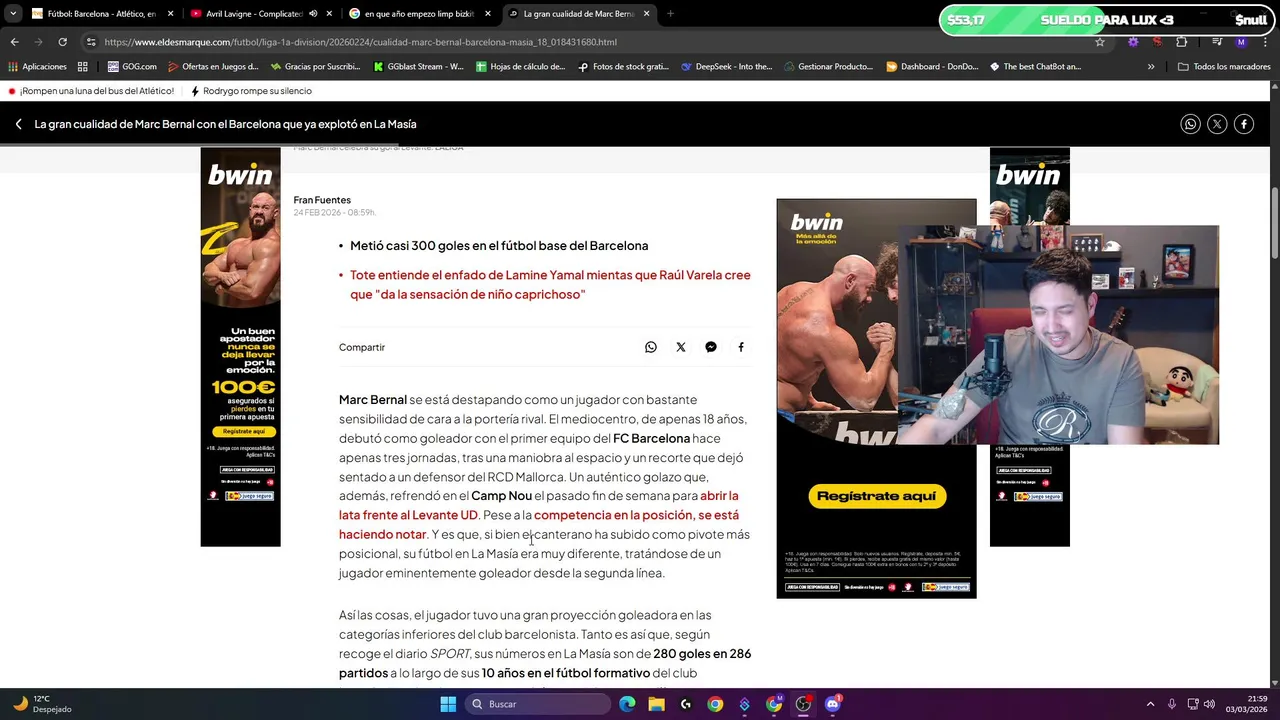Open the Gracias por Suscribi bookmark
Screen dimensions: 1280x720
[x=316, y=67]
